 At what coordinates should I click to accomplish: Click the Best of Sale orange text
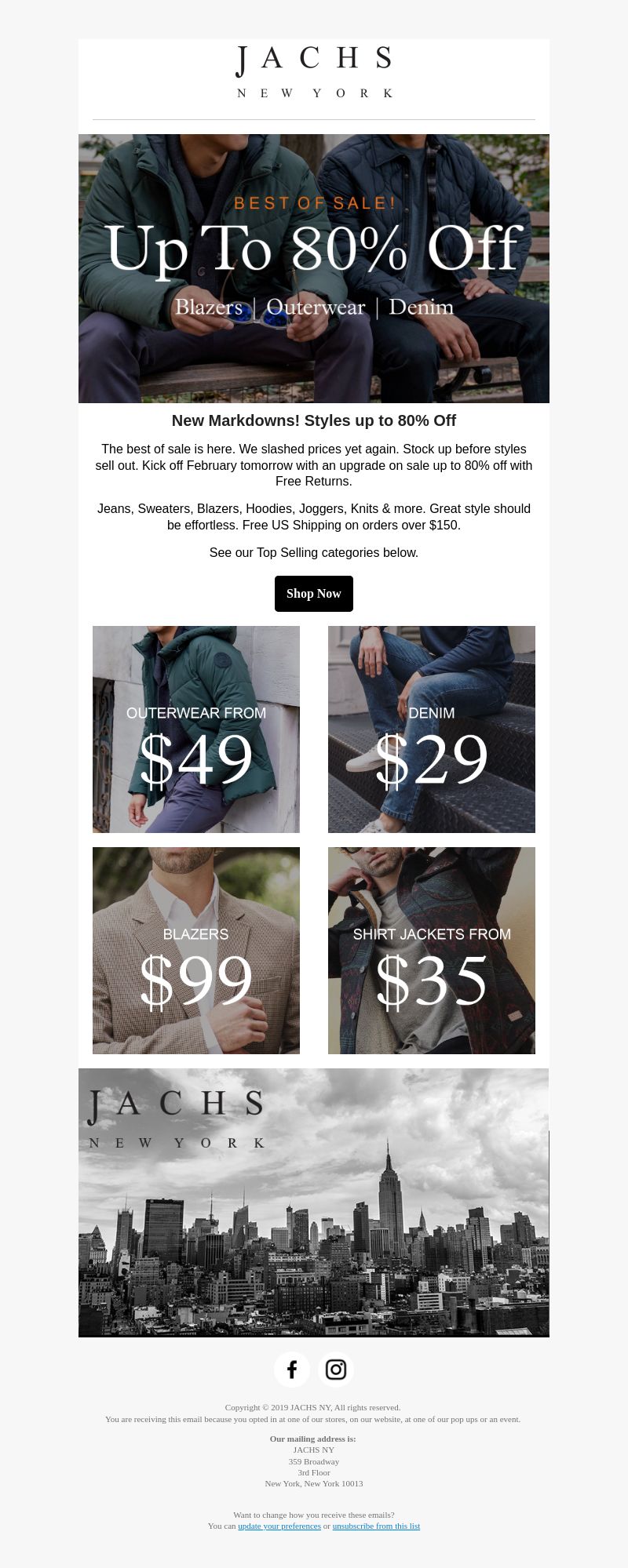point(315,203)
